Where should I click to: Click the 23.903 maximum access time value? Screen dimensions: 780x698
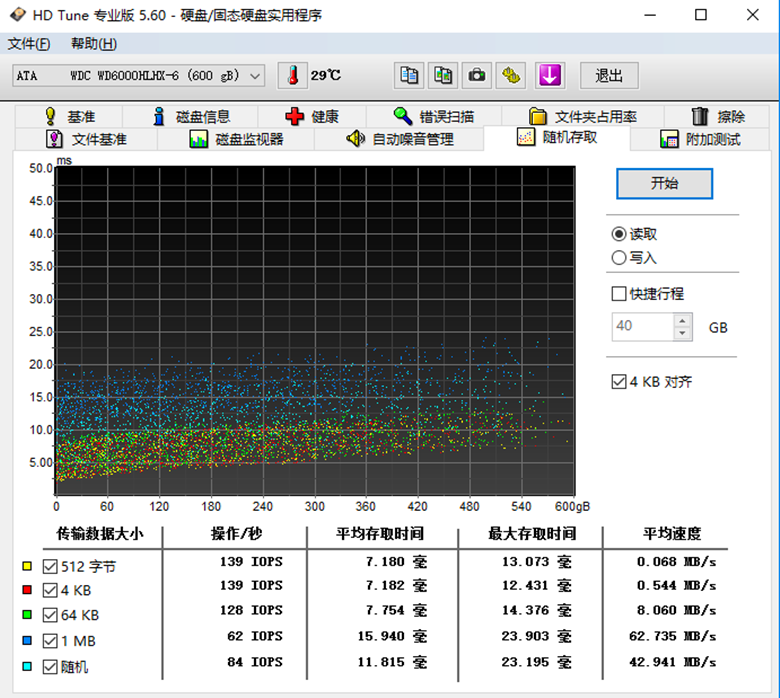(536, 636)
